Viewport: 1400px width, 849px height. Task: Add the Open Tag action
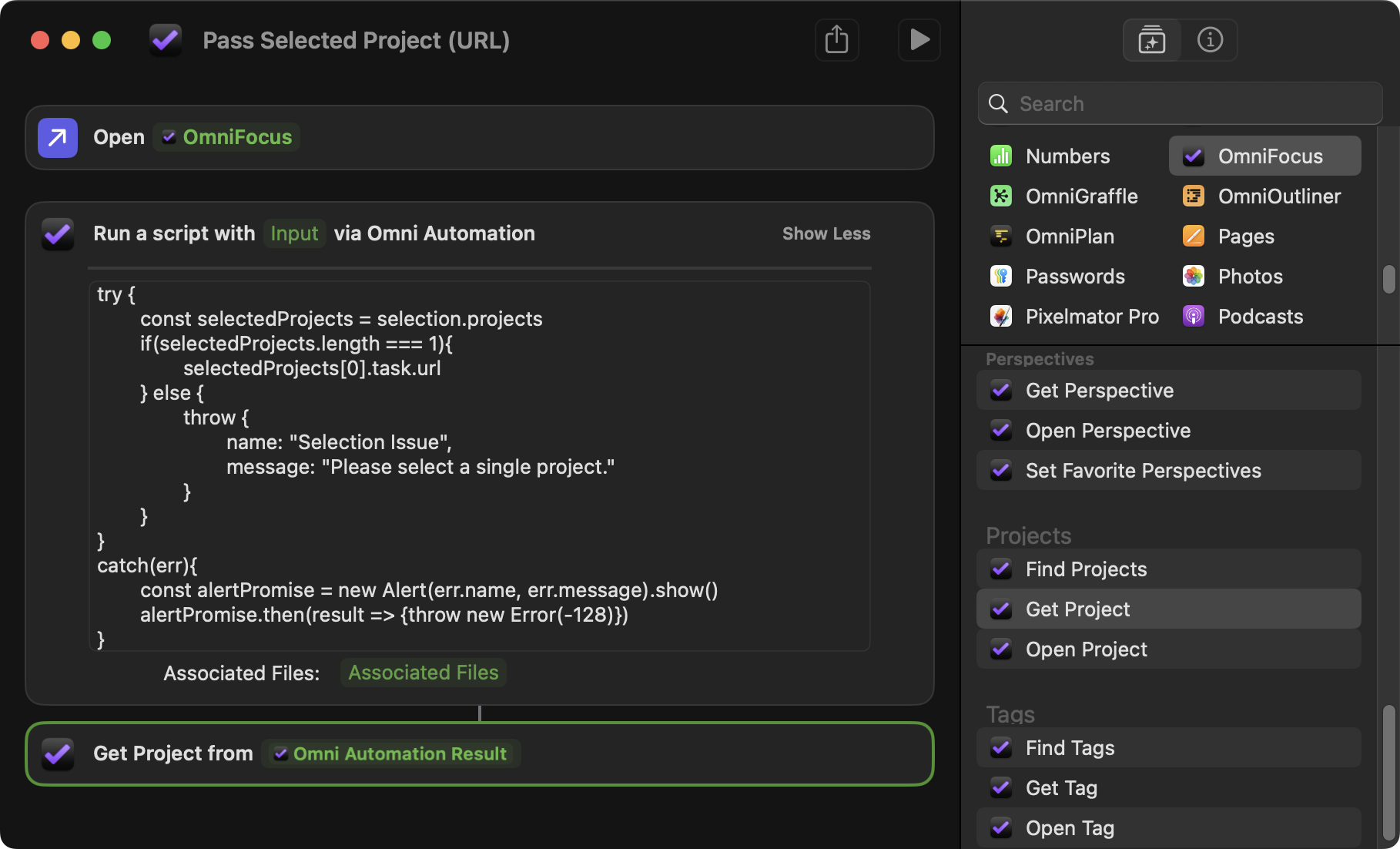1168,828
